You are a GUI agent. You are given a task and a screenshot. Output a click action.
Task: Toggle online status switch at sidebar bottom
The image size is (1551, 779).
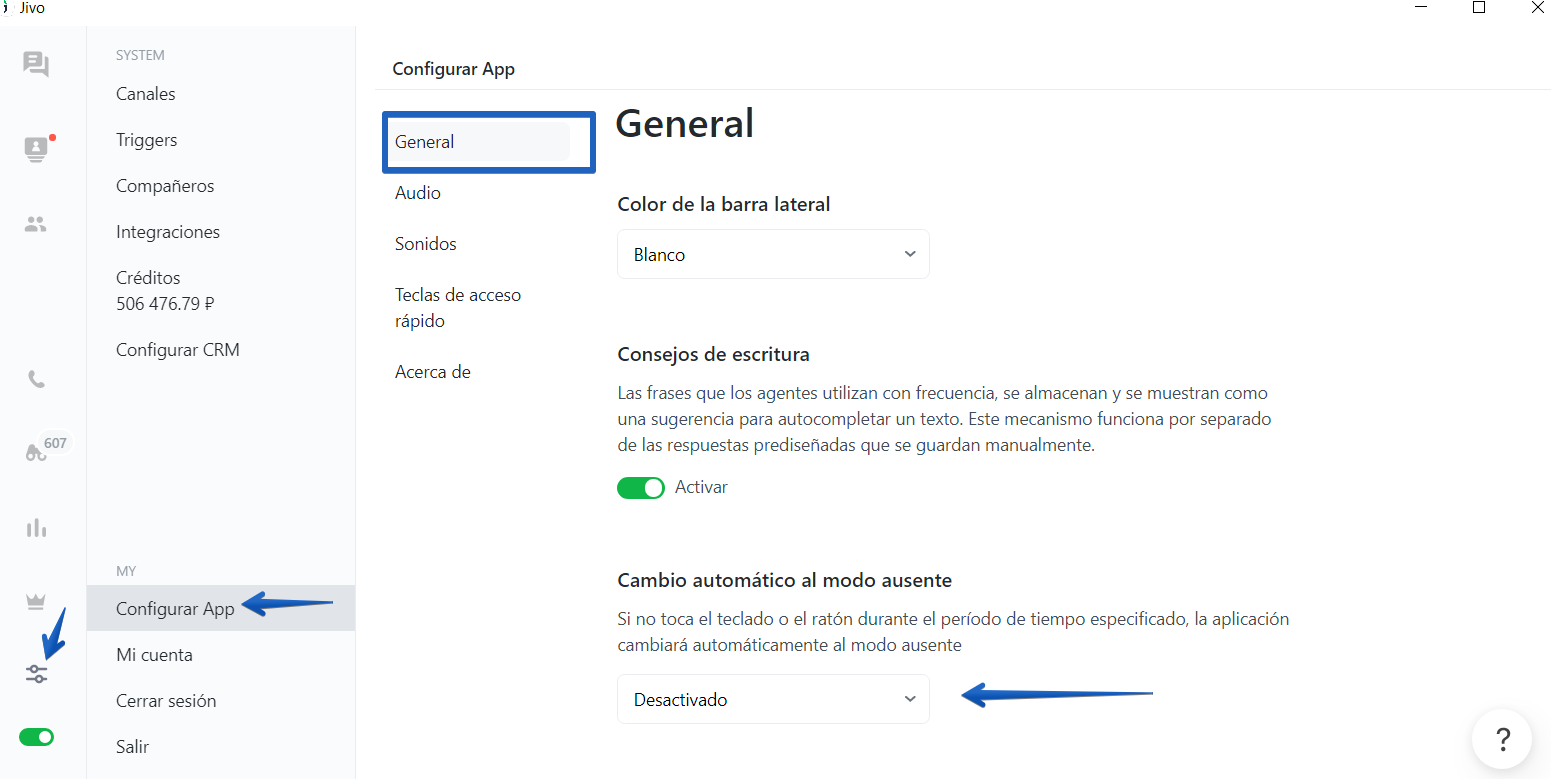[x=36, y=736]
